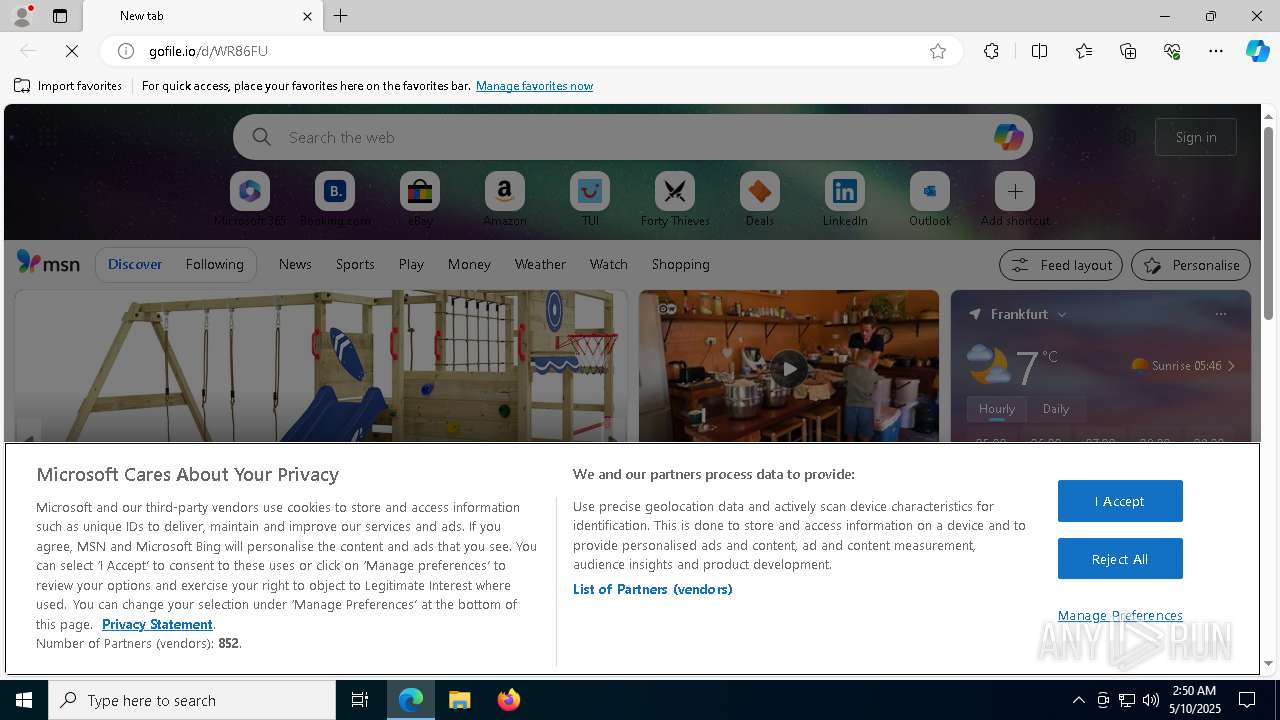Open Task View on the taskbar
Image resolution: width=1280 pixels, height=720 pixels.
click(360, 700)
